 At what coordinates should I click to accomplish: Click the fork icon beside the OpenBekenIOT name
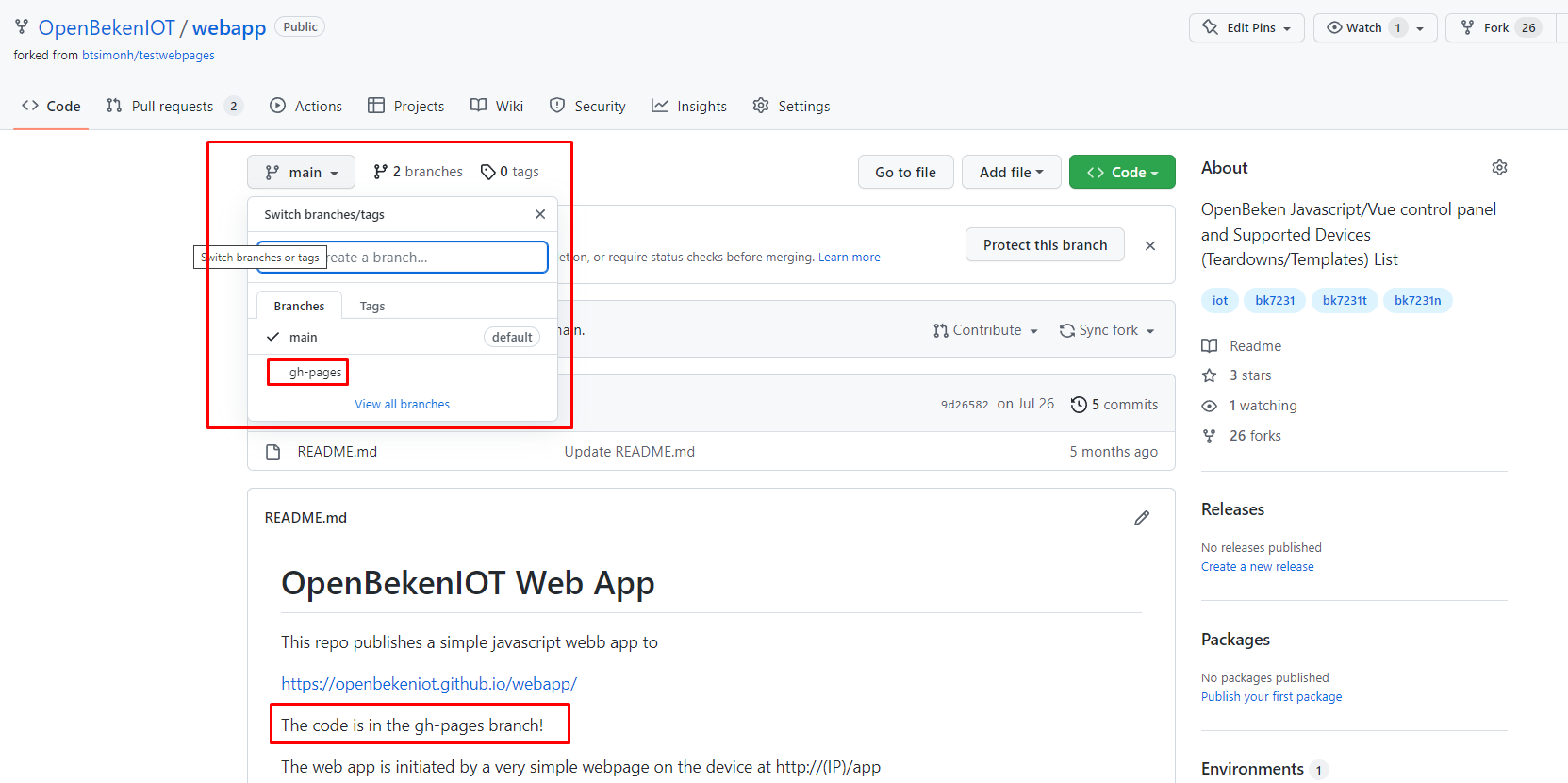[x=22, y=27]
